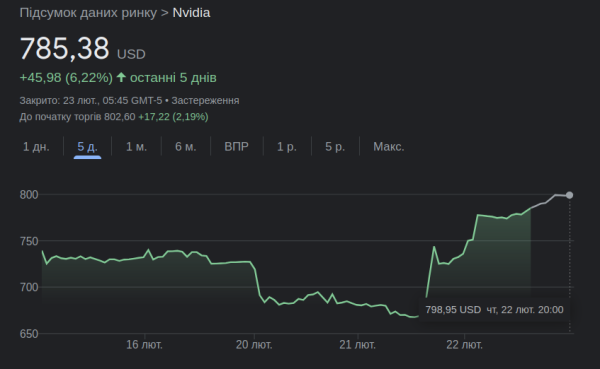Switch chart to 6 м. range

click(186, 147)
